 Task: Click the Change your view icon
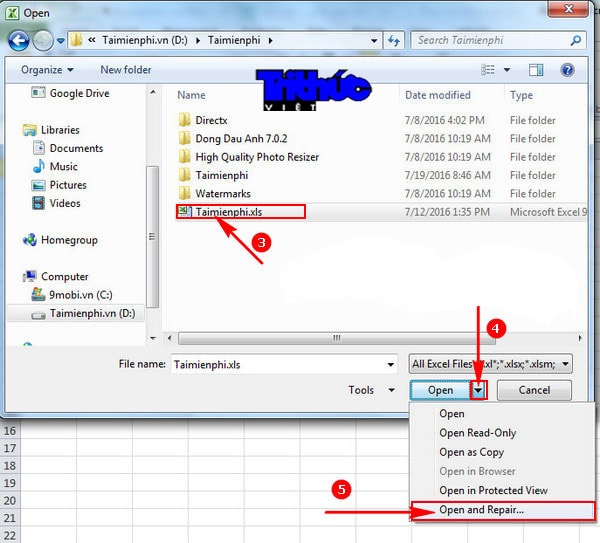(488, 70)
